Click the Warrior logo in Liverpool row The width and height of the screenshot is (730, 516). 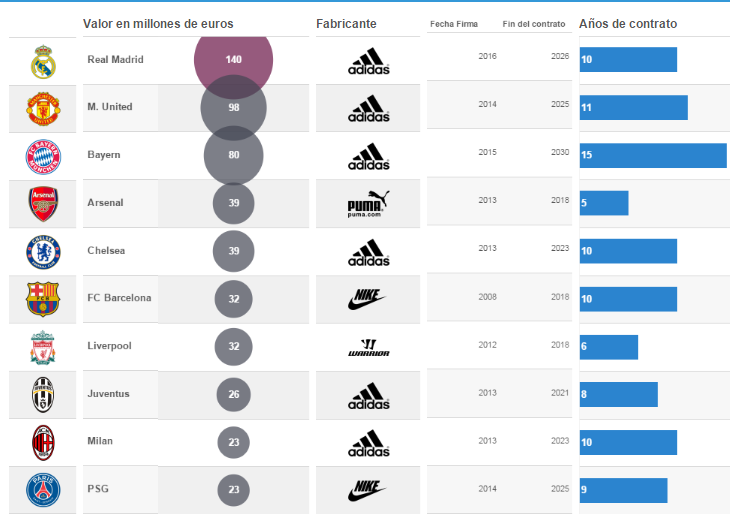coord(368,347)
